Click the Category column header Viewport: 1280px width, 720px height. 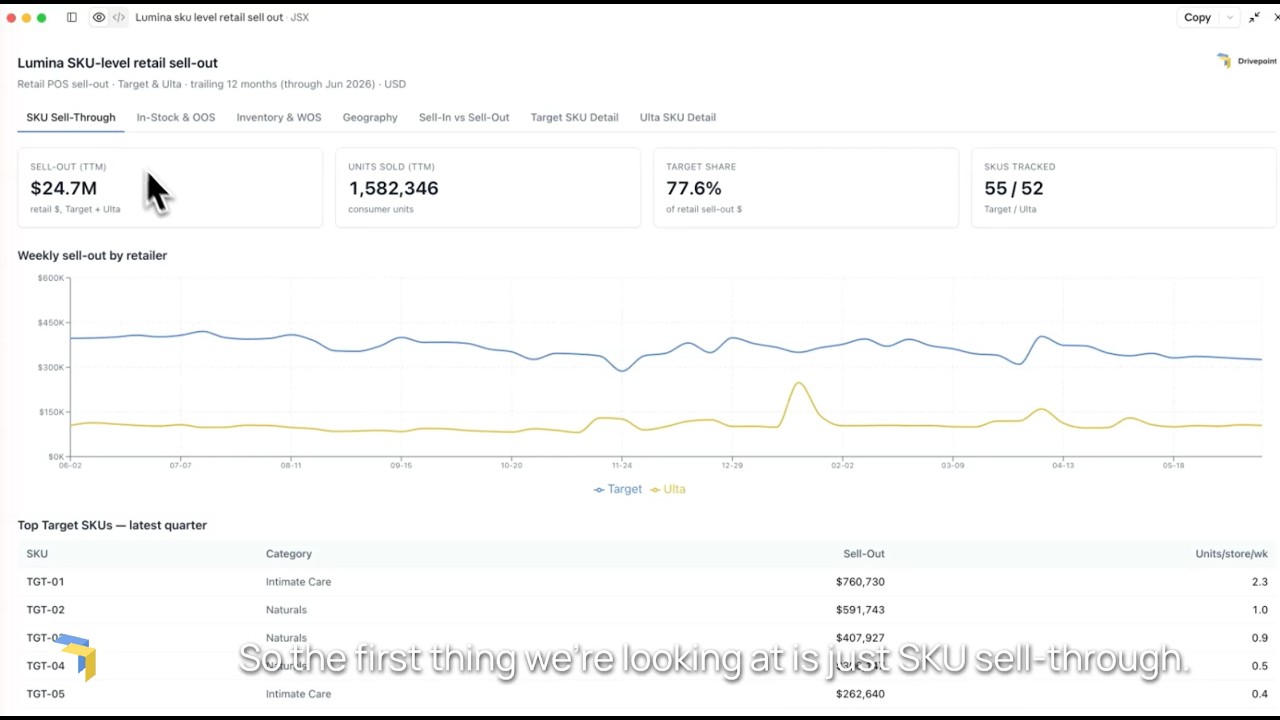[289, 553]
